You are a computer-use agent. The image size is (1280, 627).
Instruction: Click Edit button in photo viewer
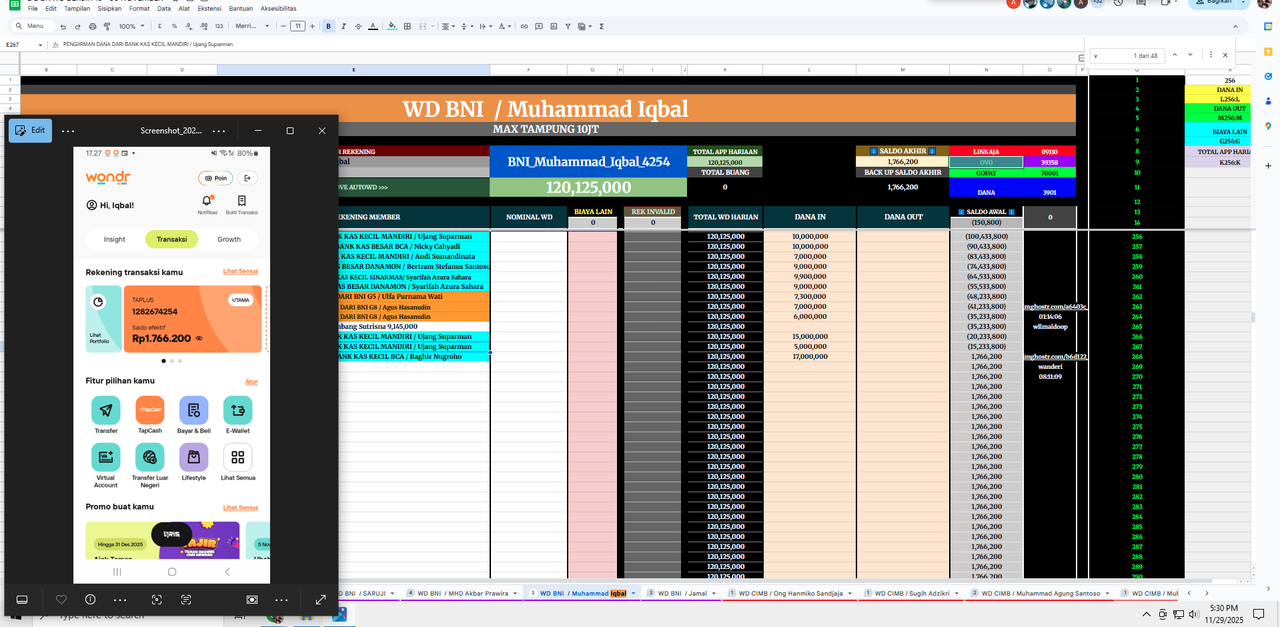point(30,130)
